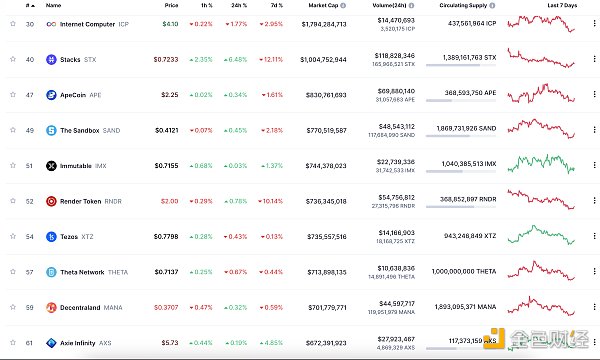This screenshot has width=600, height=360.
Task: Open the Decentraland MANA coin page
Action: click(x=91, y=308)
